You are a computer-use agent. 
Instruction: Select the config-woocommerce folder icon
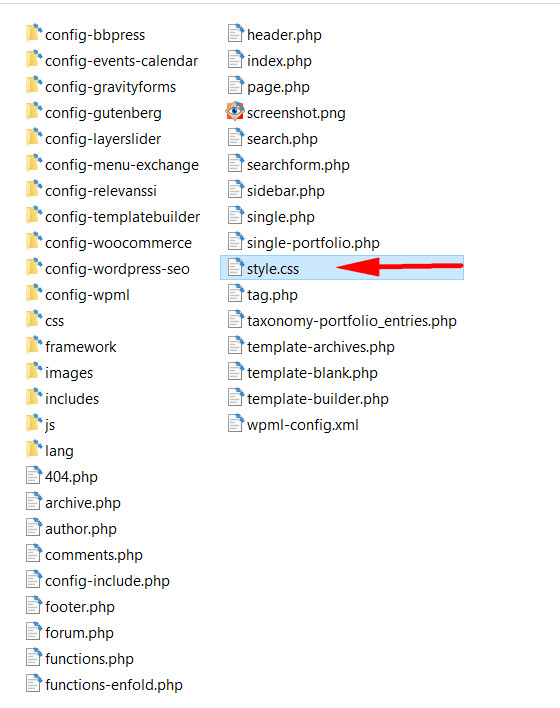point(34,242)
